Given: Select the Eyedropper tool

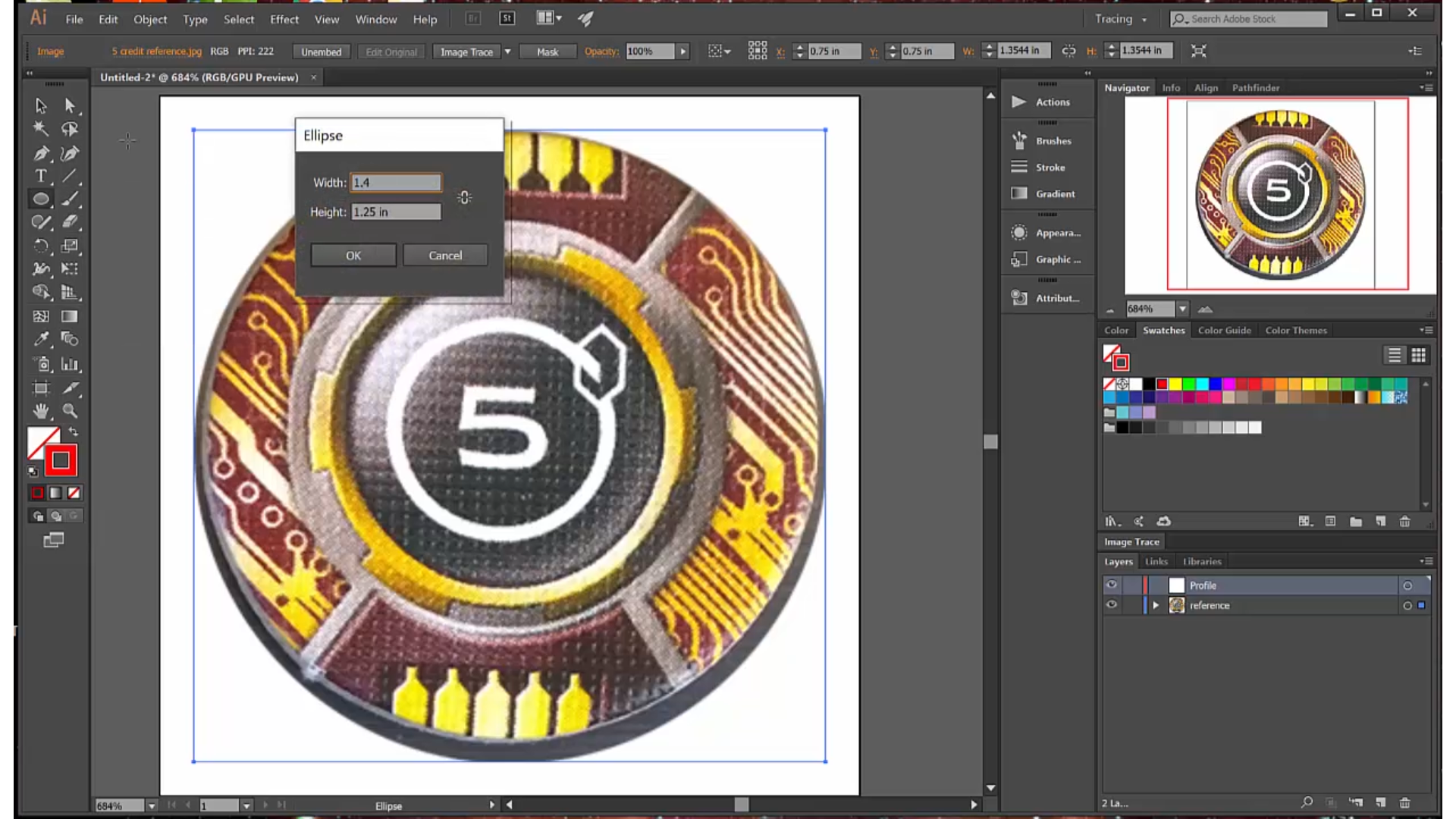Looking at the screenshot, I should pos(41,339).
